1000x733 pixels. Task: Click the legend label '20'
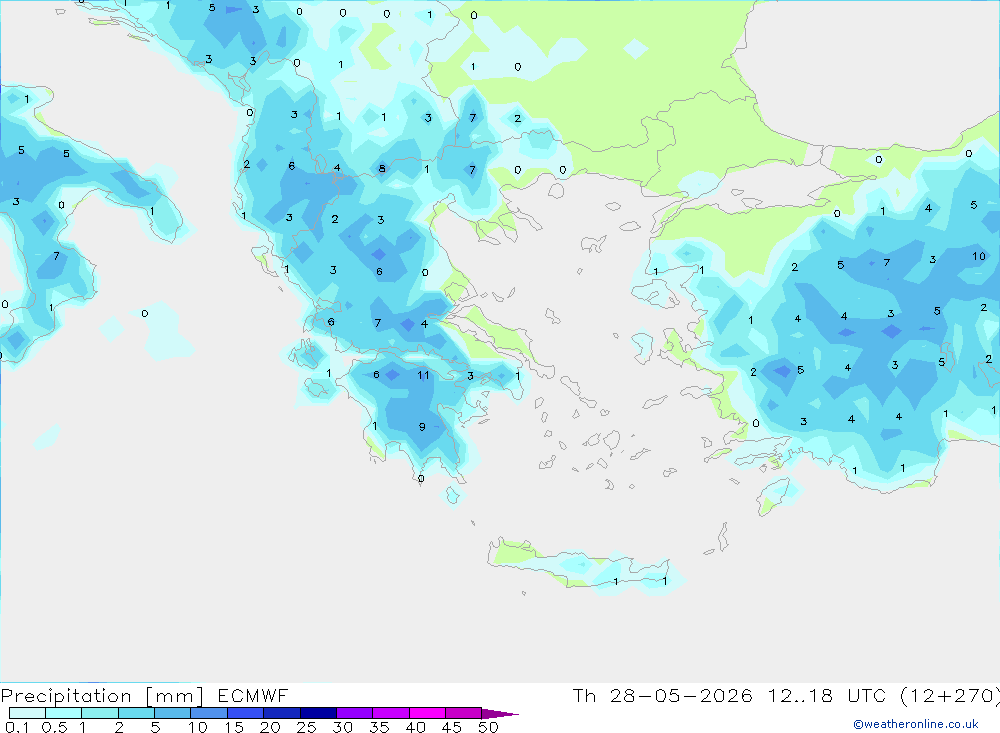[x=270, y=727]
